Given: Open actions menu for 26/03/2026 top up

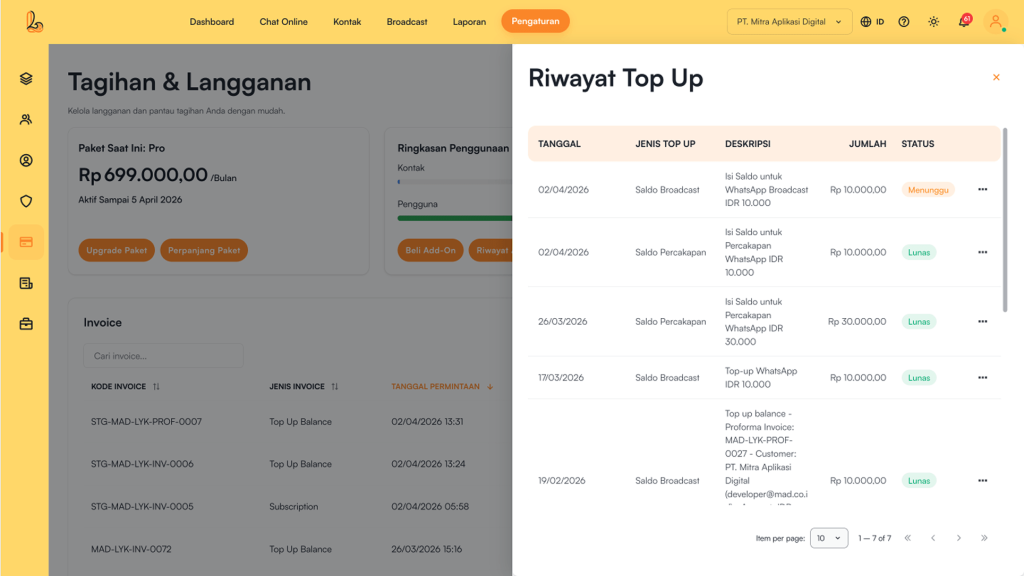Looking at the screenshot, I should (x=982, y=322).
